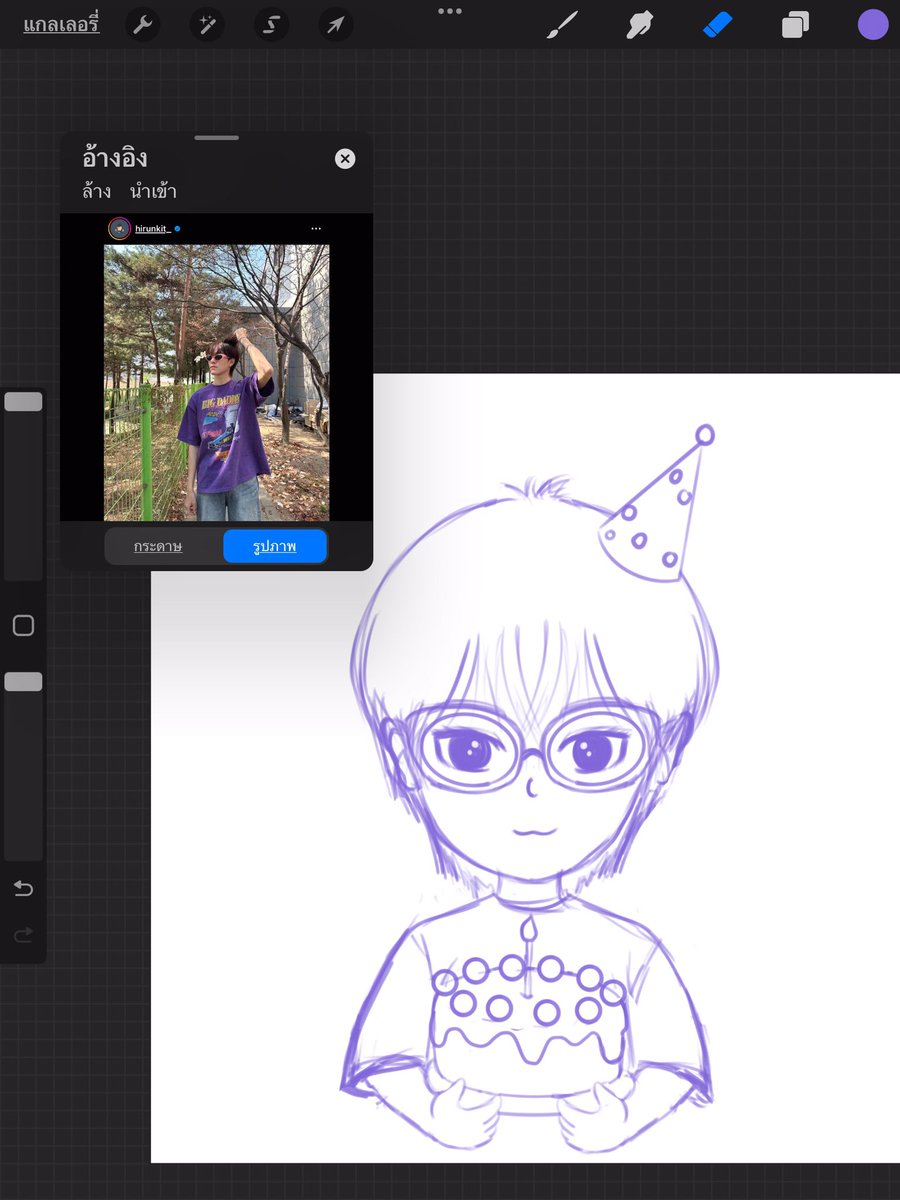Click the verified badge next to hirunkit_
This screenshot has height=1200, width=900.
pyautogui.click(x=178, y=229)
